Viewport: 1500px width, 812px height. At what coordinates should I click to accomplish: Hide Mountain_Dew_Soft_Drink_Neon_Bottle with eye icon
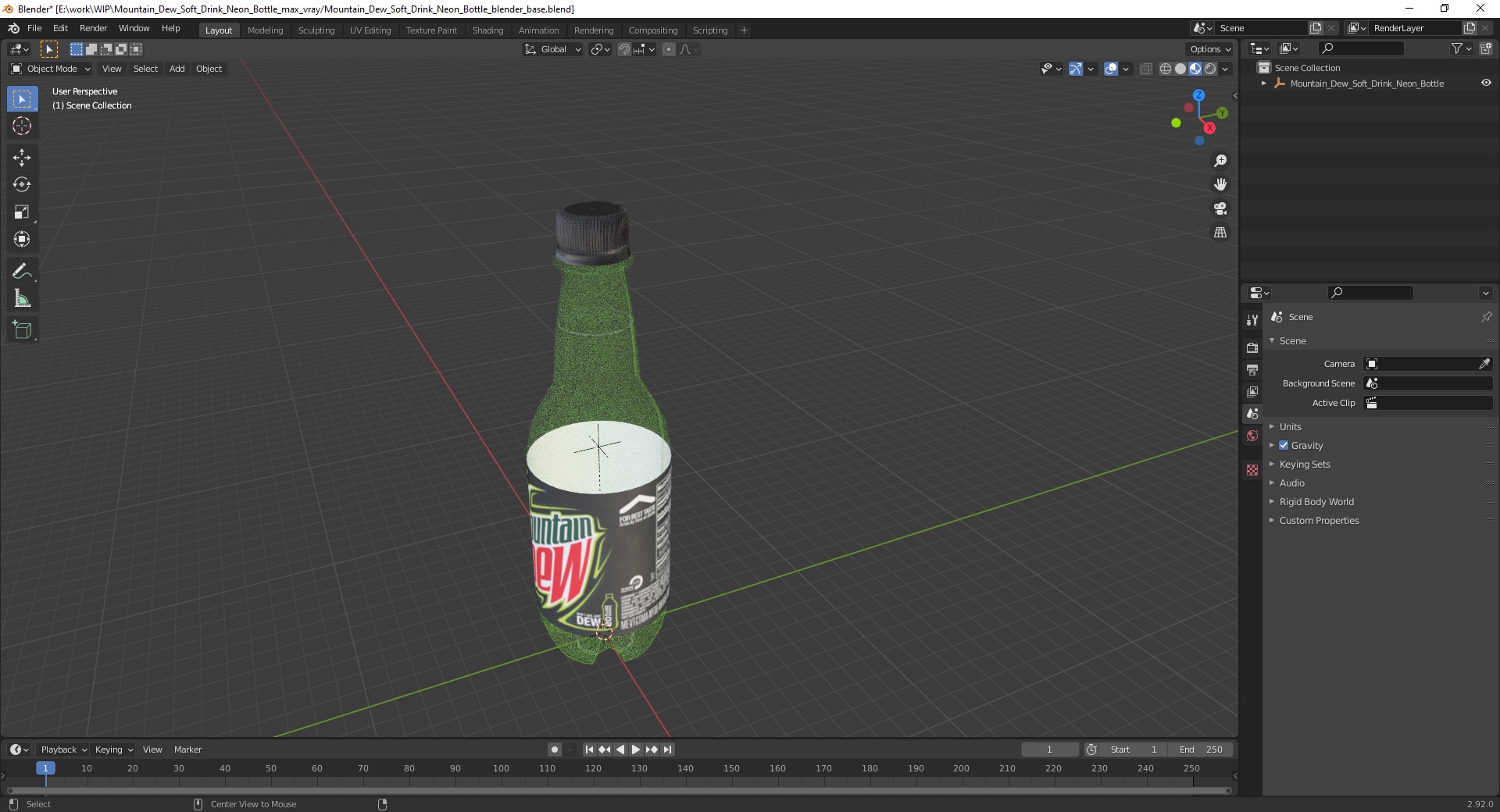1486,84
